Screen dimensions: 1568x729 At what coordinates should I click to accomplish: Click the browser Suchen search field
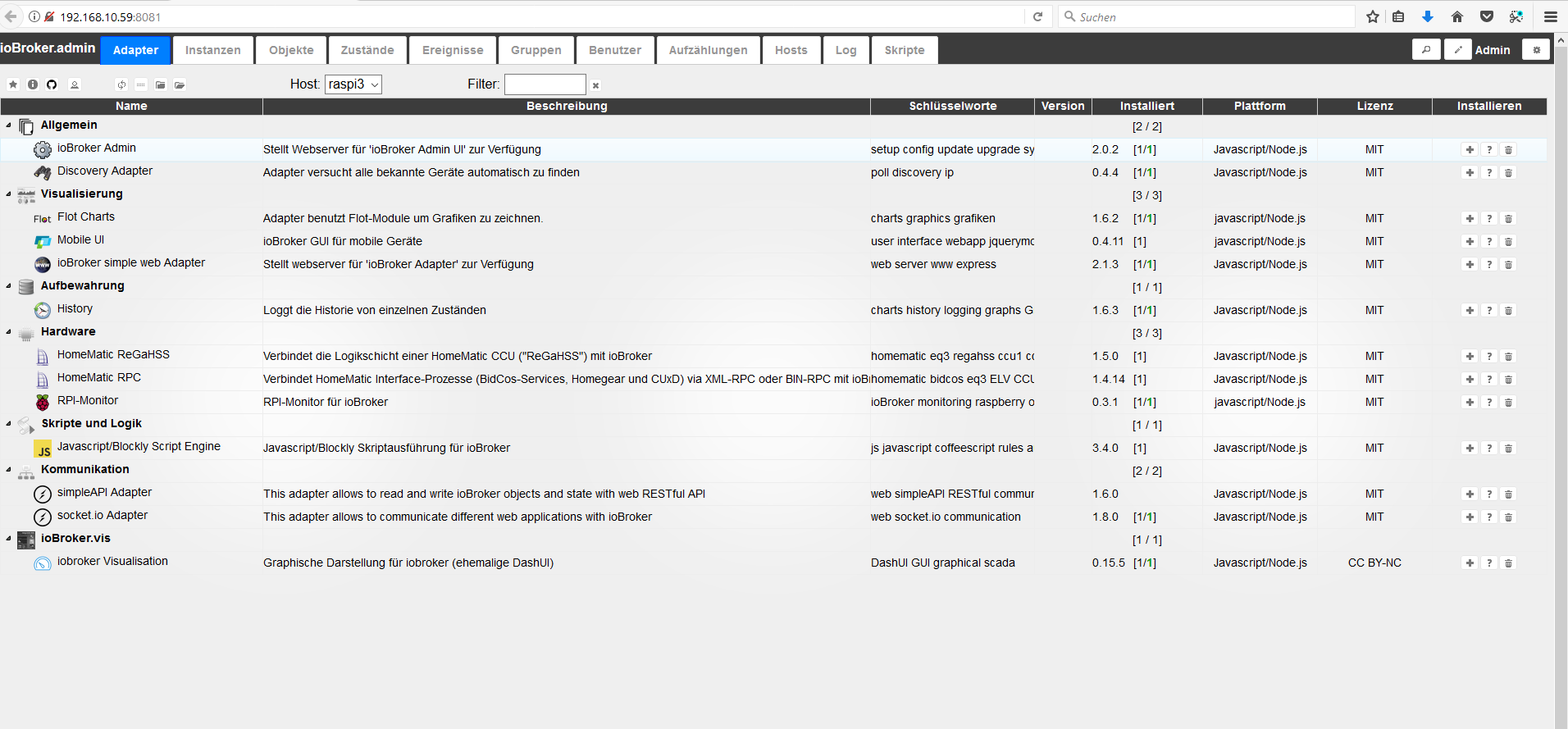click(x=1206, y=16)
